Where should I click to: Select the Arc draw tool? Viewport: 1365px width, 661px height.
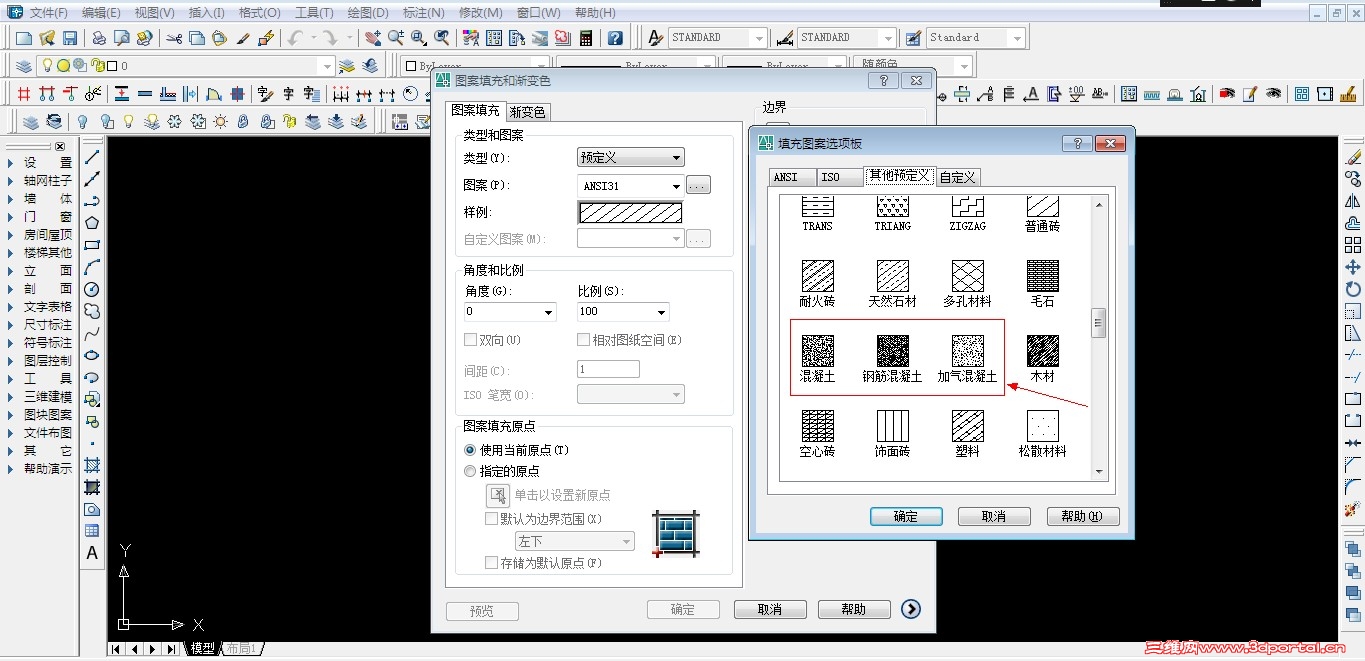pyautogui.click(x=92, y=267)
